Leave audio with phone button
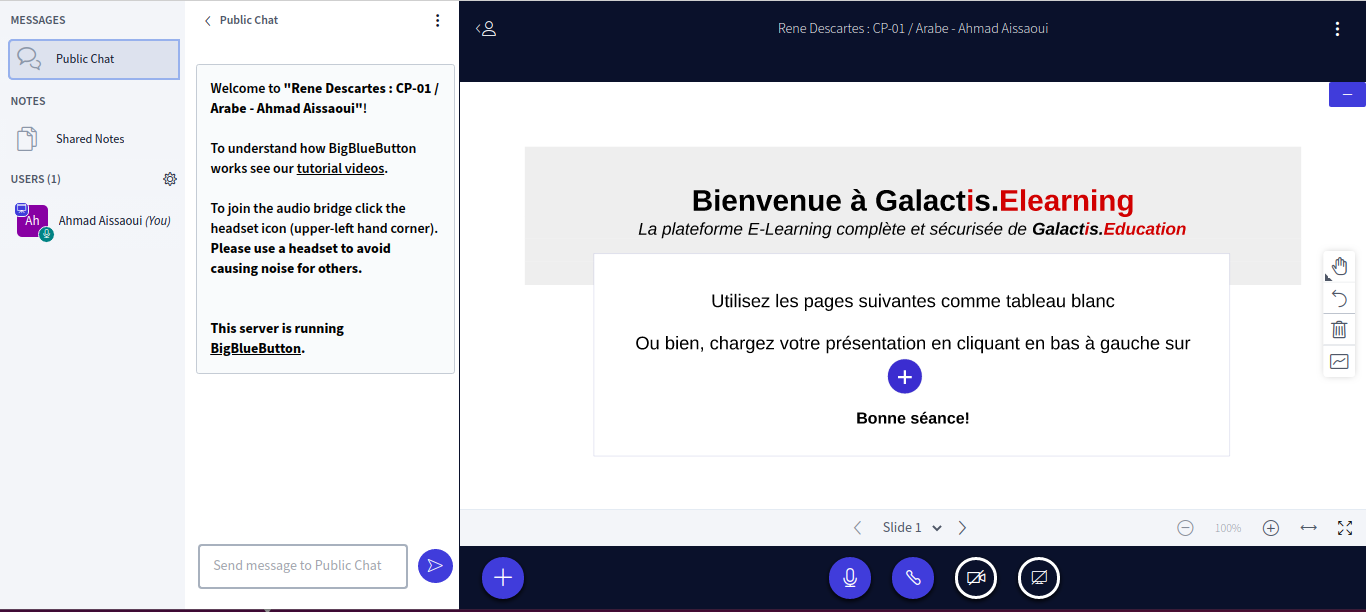 (x=913, y=578)
